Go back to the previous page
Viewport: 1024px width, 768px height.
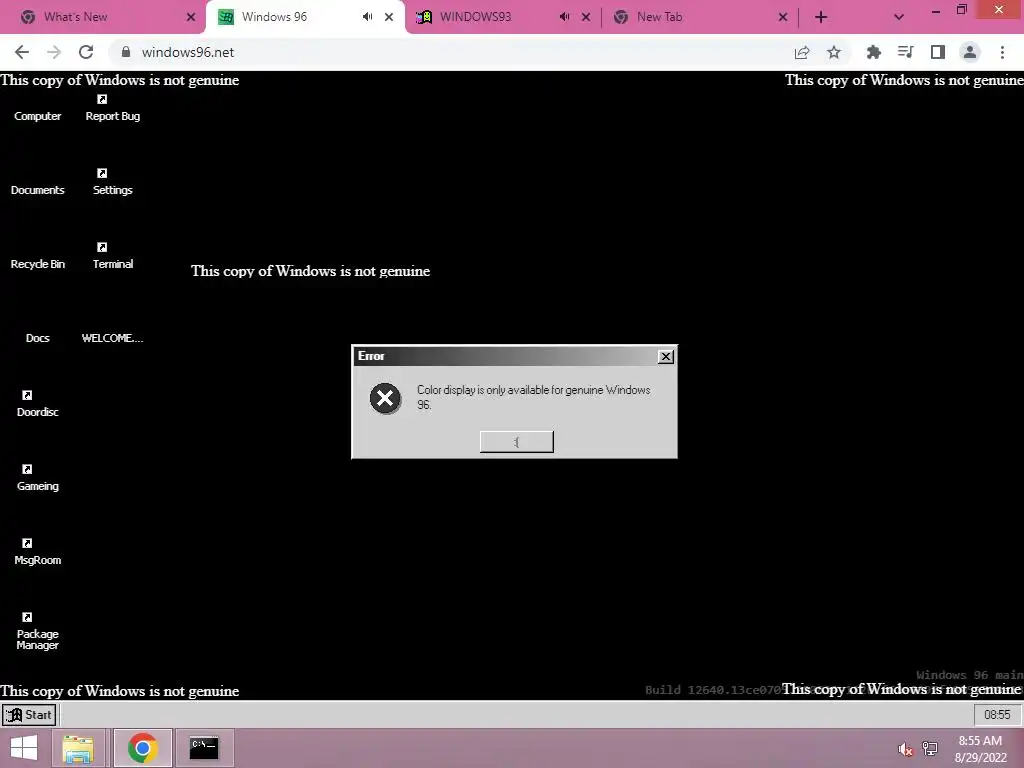22,52
